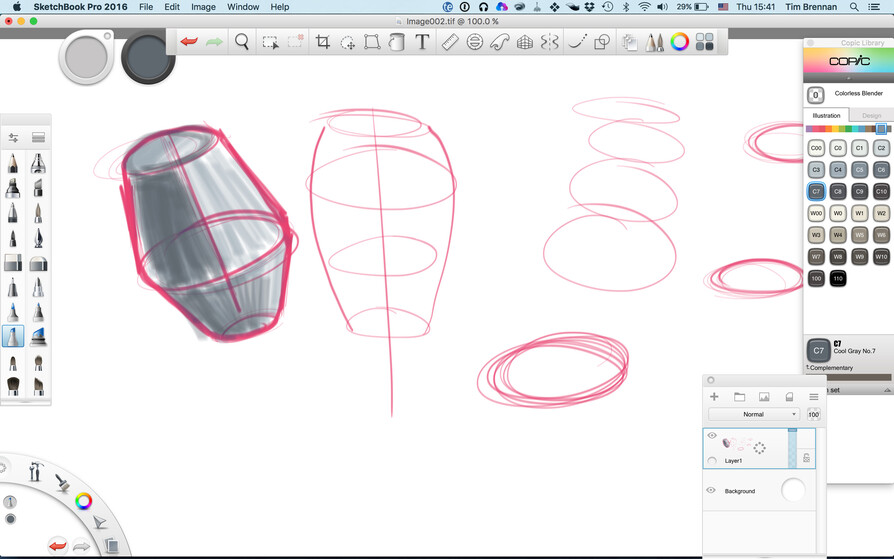The height and width of the screenshot is (559, 894).
Task: Select the Colorless Blender marker
Action: [816, 94]
